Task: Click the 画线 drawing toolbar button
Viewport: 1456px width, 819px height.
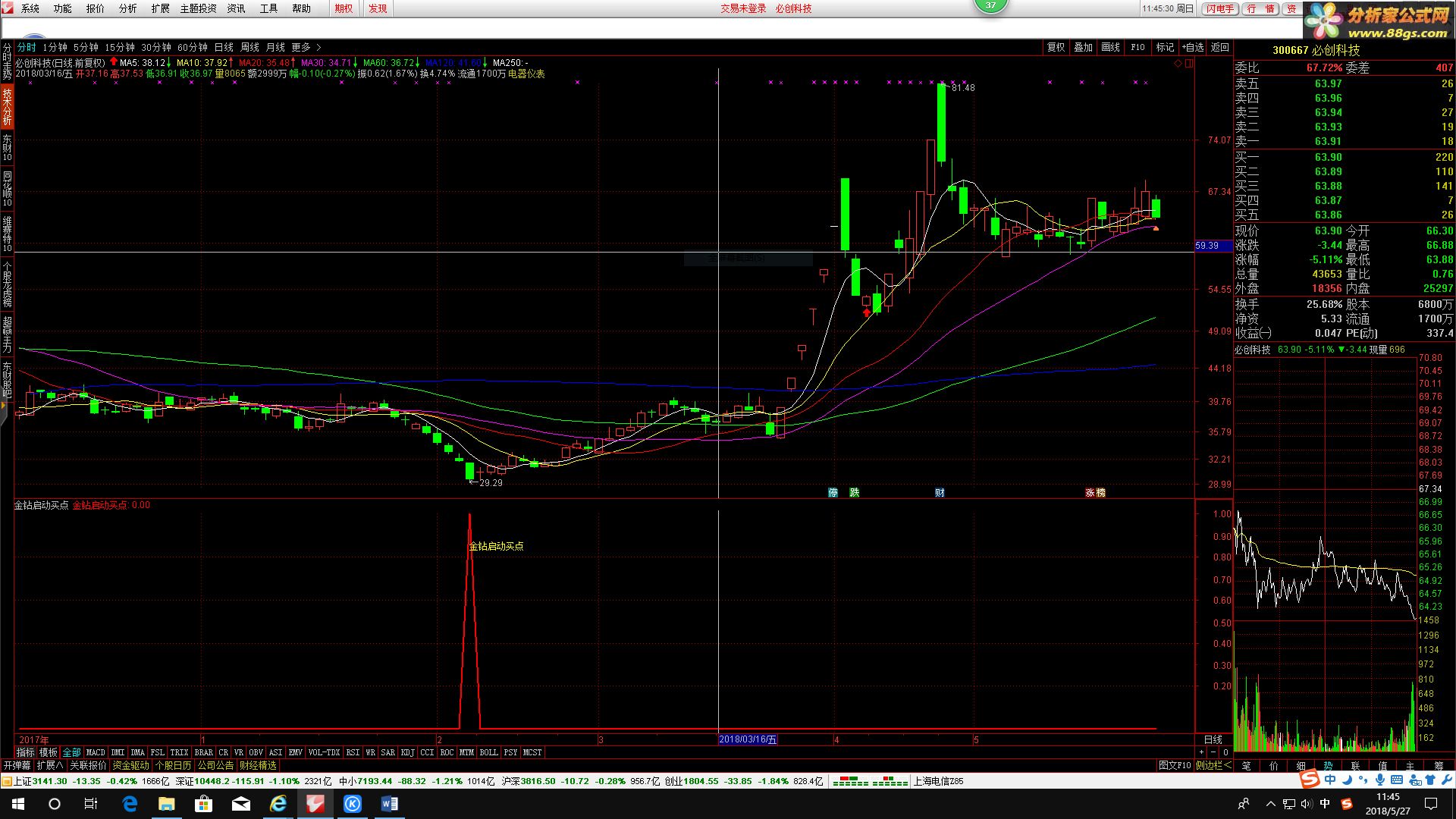Action: (1110, 47)
